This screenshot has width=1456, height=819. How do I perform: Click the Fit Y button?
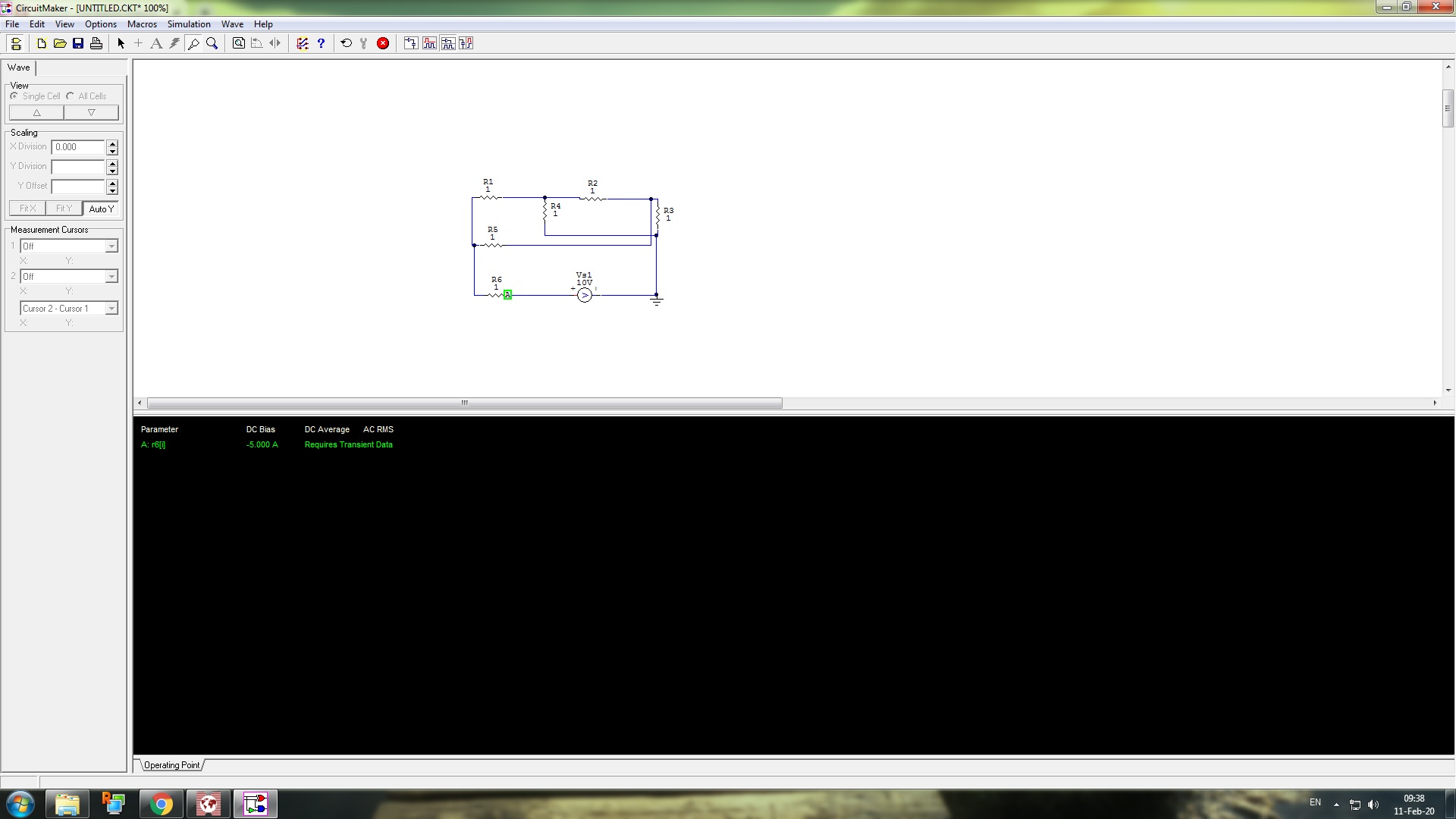64,209
